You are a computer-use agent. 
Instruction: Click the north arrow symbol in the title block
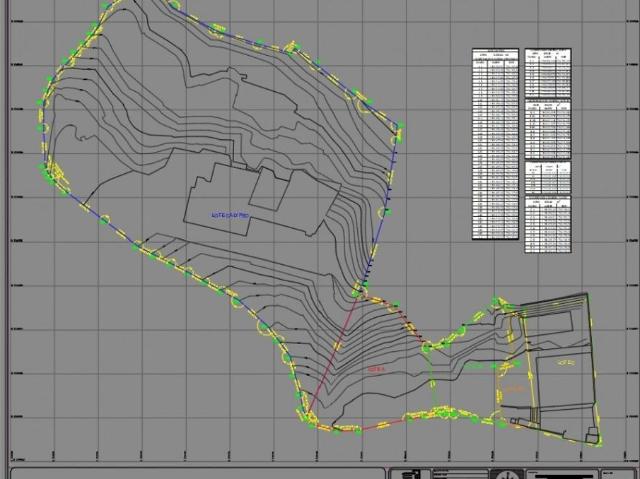[507, 475]
